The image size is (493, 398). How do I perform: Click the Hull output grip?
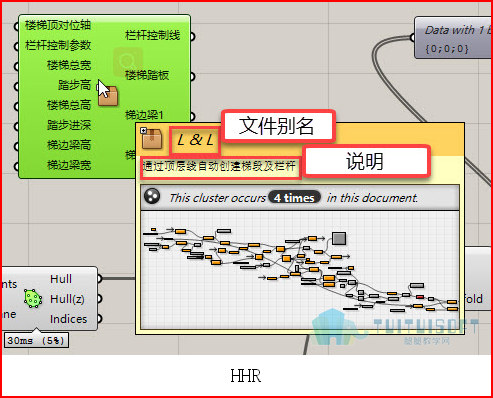99,278
